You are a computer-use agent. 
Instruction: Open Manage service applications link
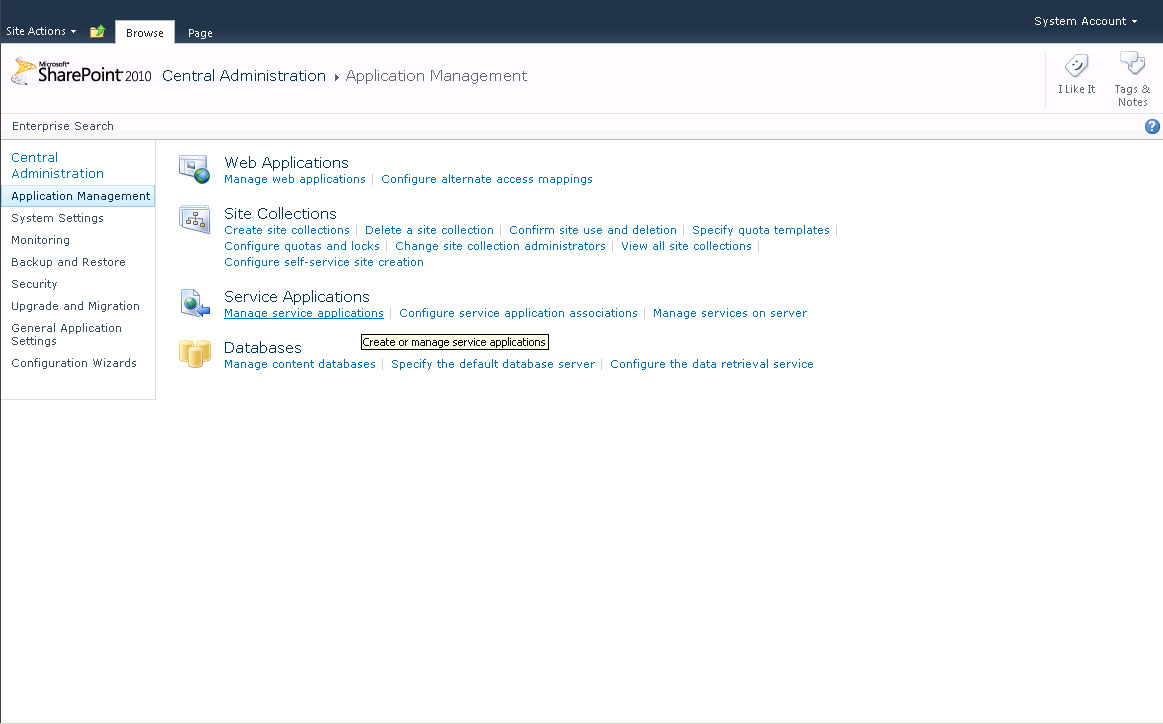click(303, 313)
